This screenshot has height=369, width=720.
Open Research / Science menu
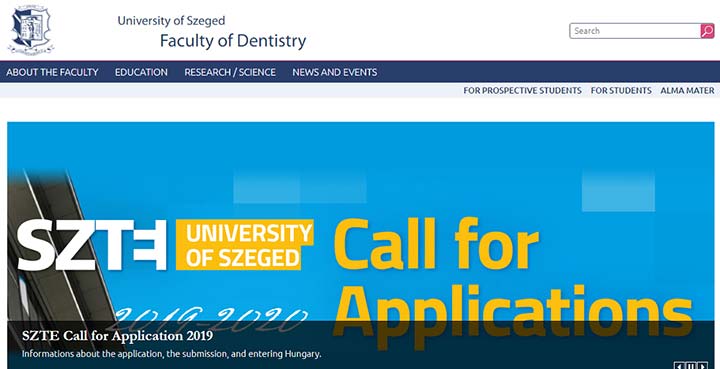[230, 72]
